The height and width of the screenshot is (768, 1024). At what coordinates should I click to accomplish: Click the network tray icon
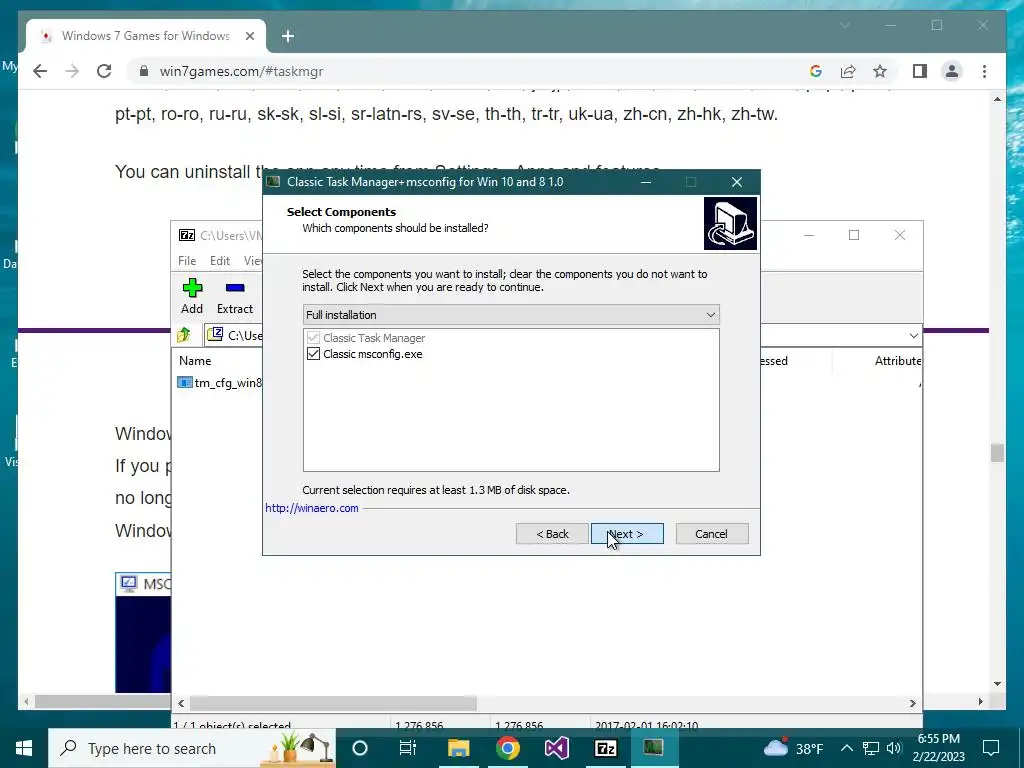pyautogui.click(x=871, y=748)
